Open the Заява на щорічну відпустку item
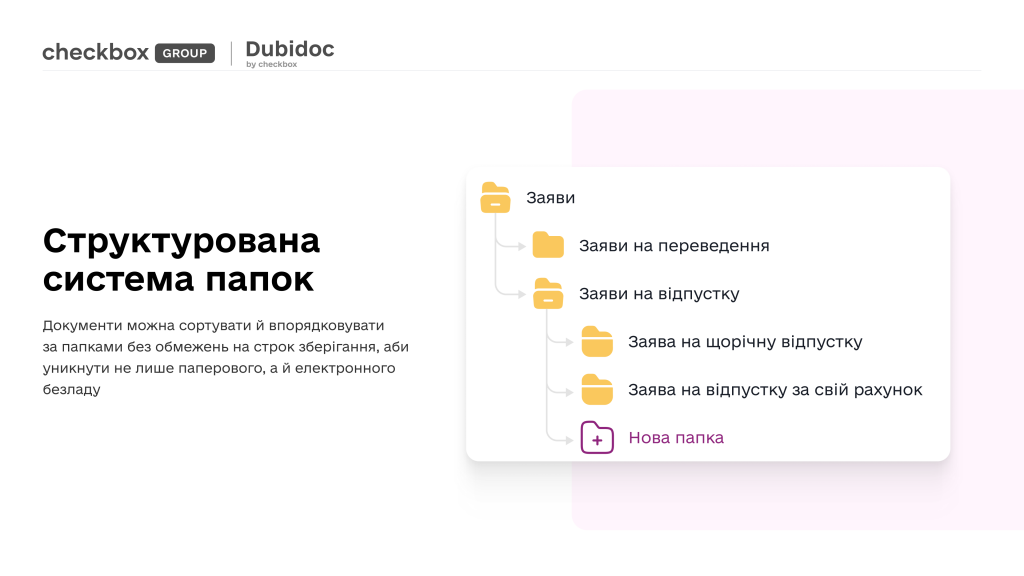The height and width of the screenshot is (576, 1024). click(745, 342)
